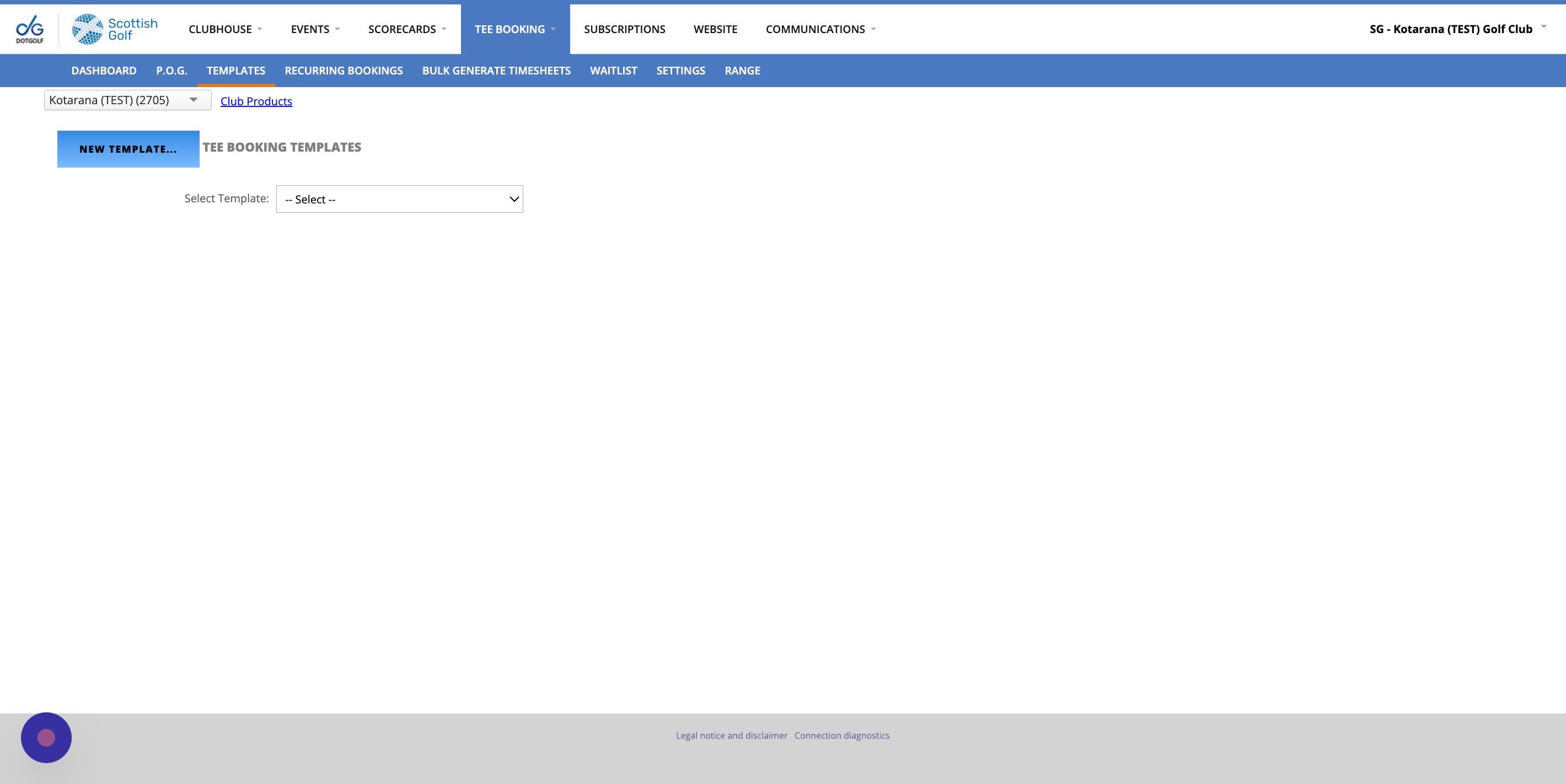This screenshot has width=1566, height=784.
Task: Click the DotGolf logo icon
Action: pos(29,29)
